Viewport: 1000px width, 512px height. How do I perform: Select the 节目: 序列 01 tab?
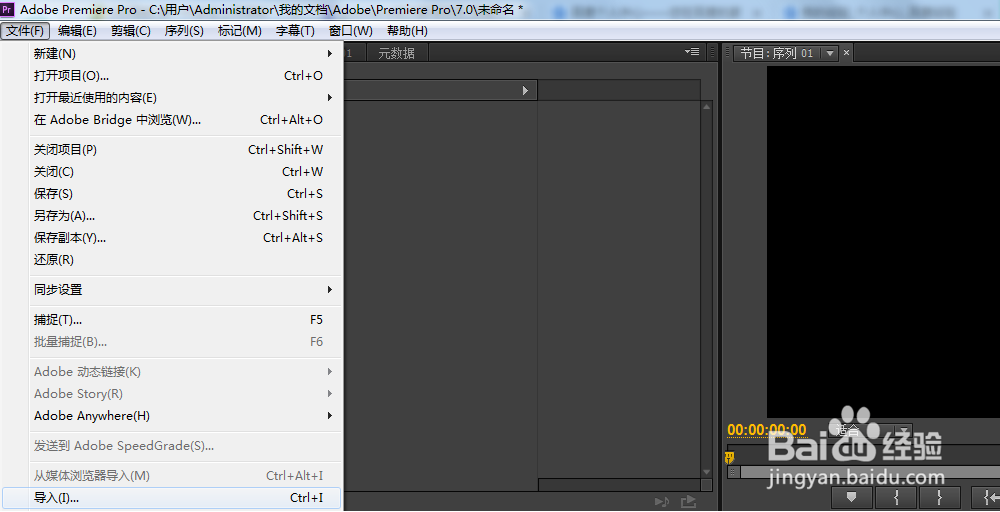click(776, 54)
